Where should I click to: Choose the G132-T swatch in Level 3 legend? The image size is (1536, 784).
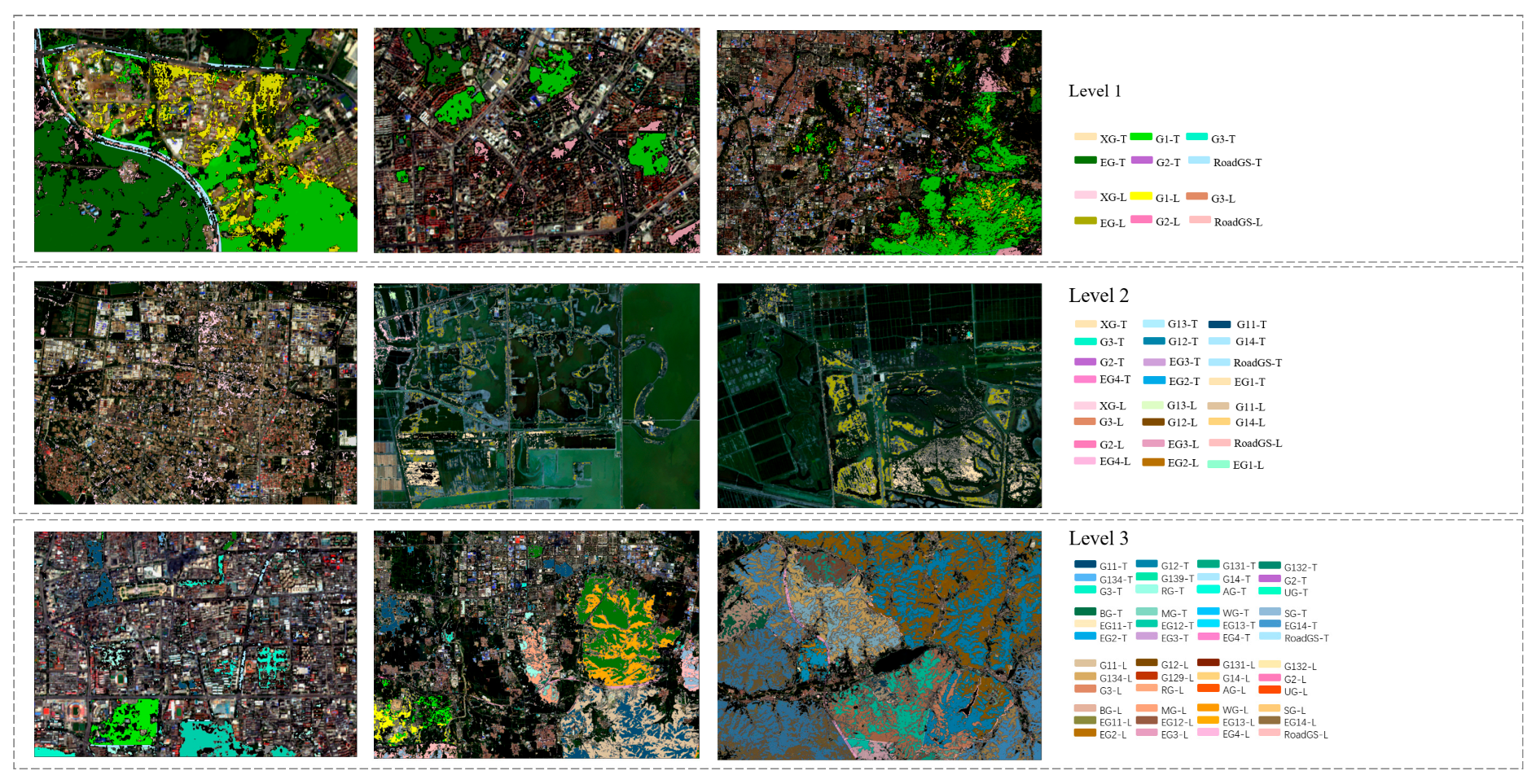tap(1270, 565)
